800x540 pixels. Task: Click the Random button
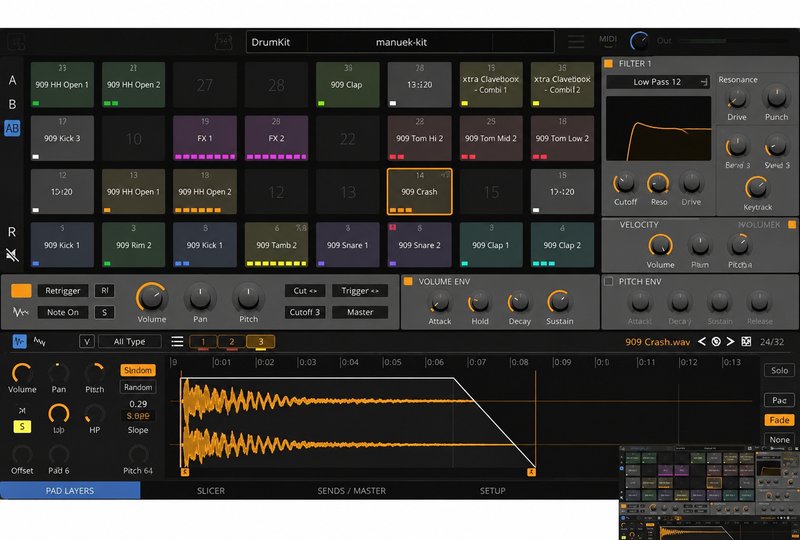click(x=138, y=387)
